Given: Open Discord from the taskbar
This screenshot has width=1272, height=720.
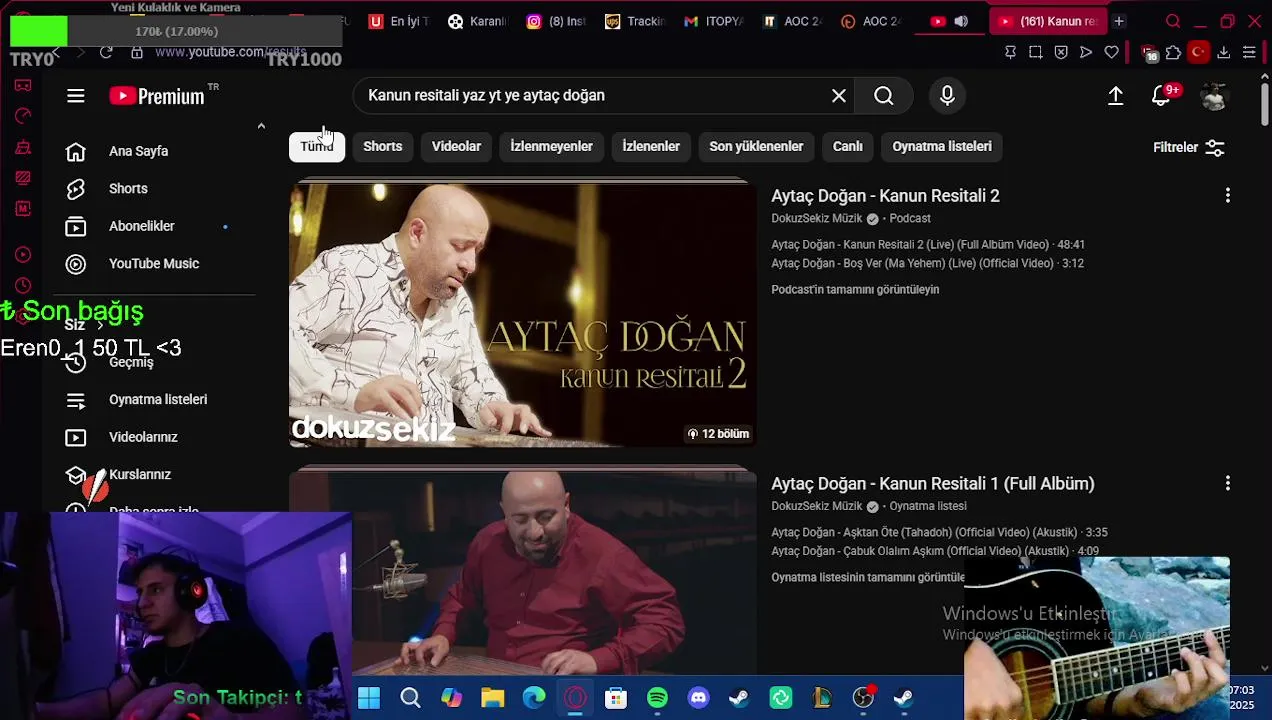Looking at the screenshot, I should click(698, 698).
